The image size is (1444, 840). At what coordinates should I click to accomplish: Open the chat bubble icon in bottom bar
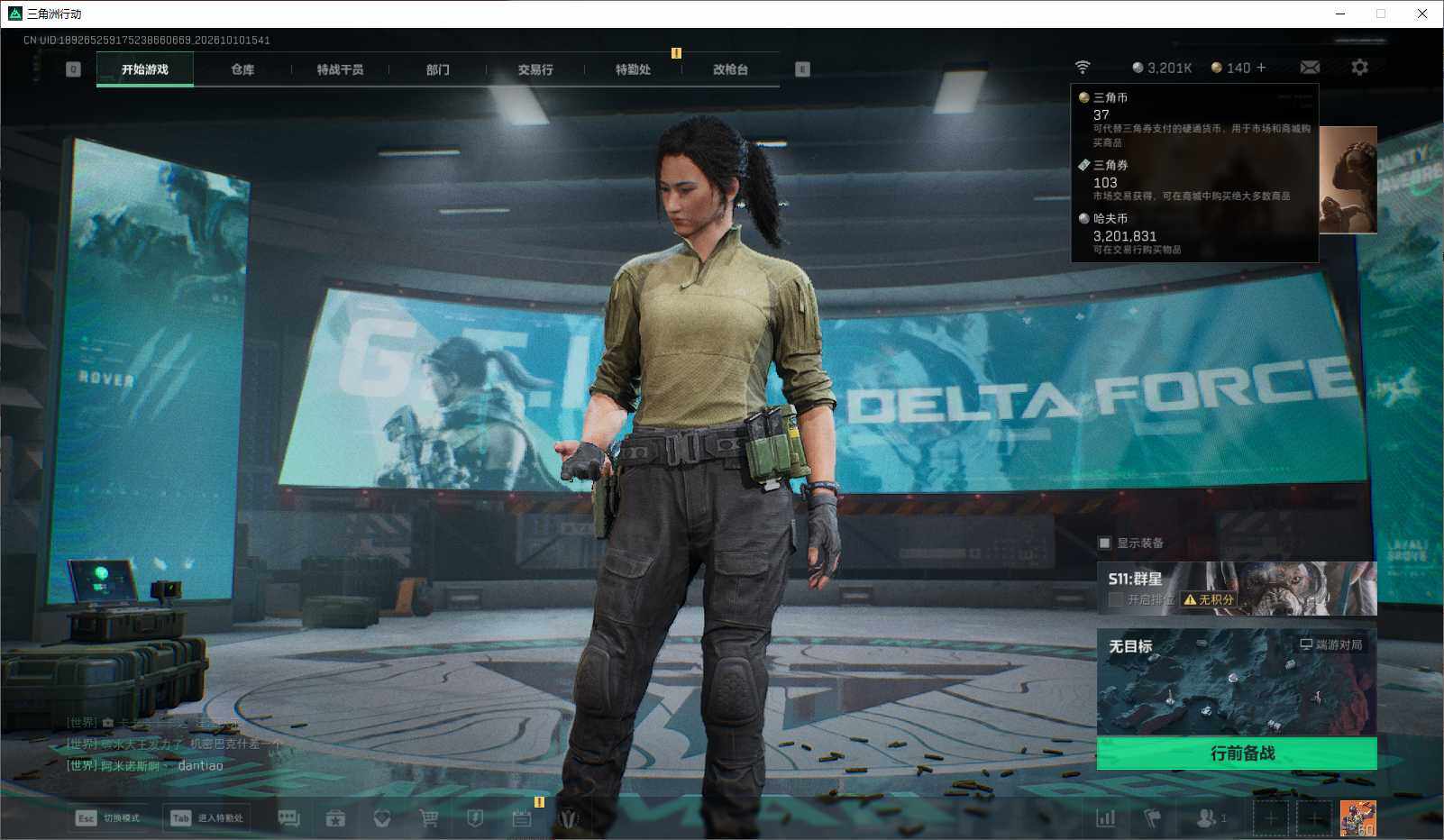pos(288,818)
